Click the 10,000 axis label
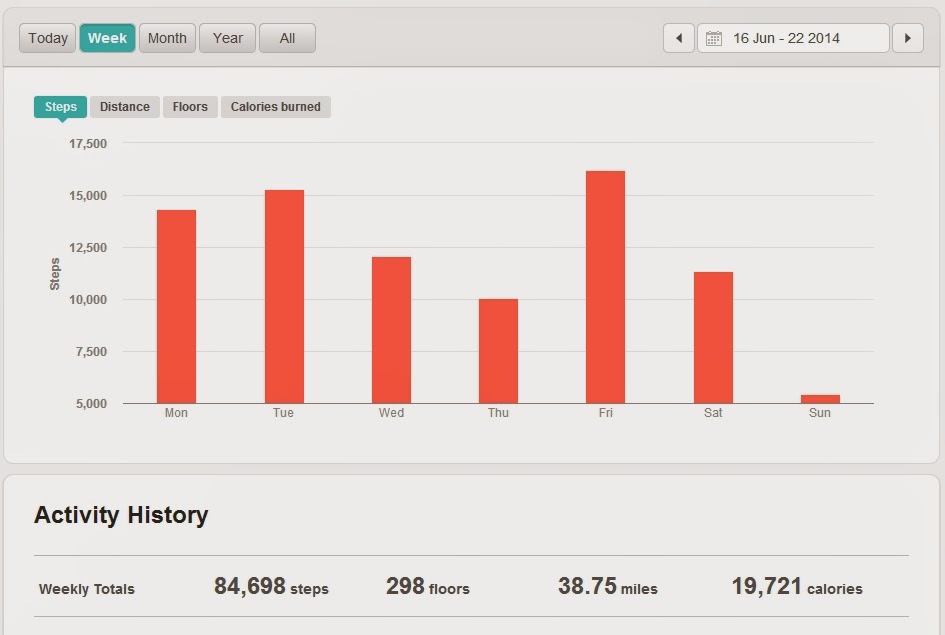This screenshot has height=635, width=945. pyautogui.click(x=88, y=299)
